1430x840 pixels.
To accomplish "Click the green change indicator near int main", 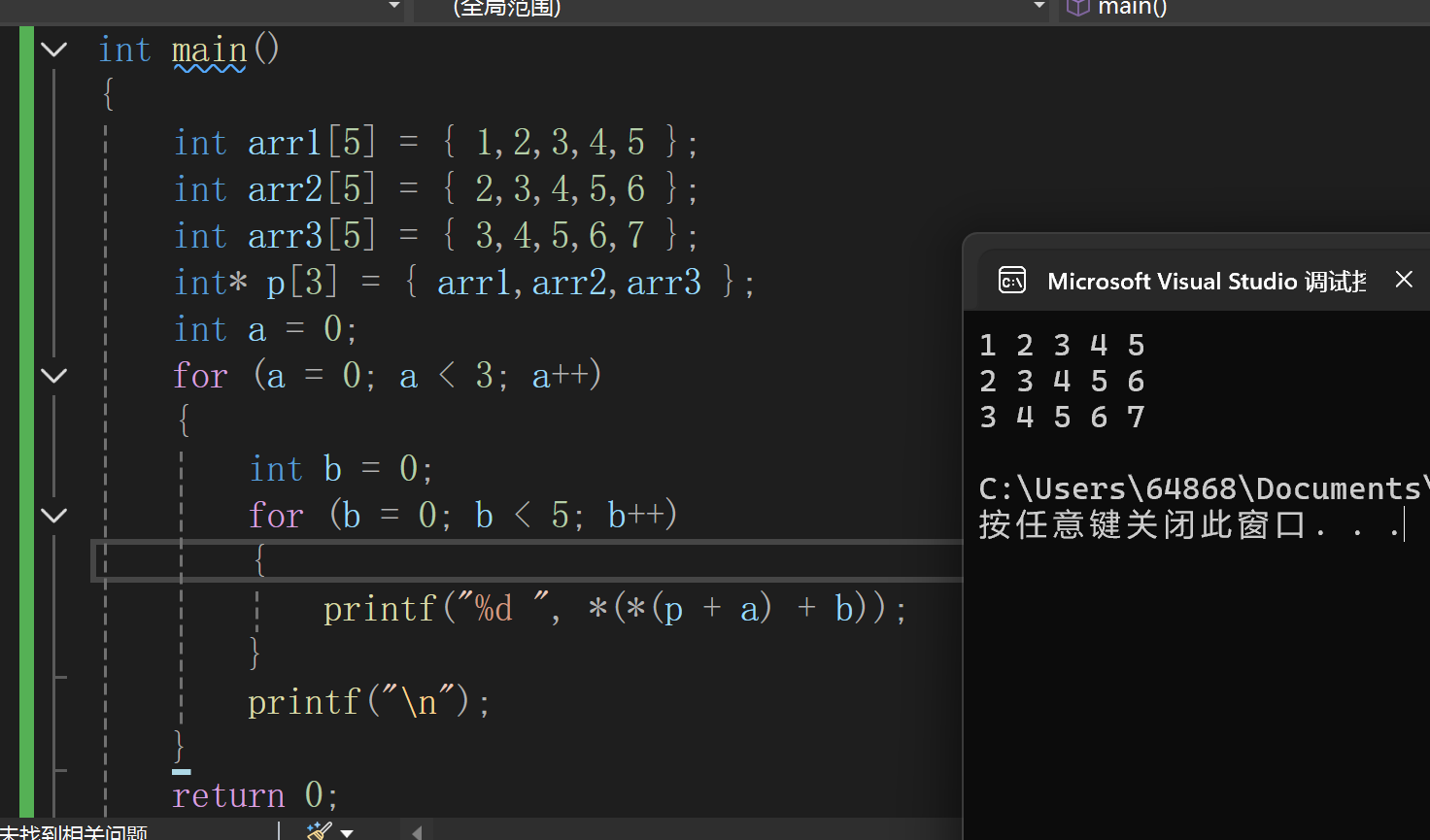I will click(x=26, y=49).
